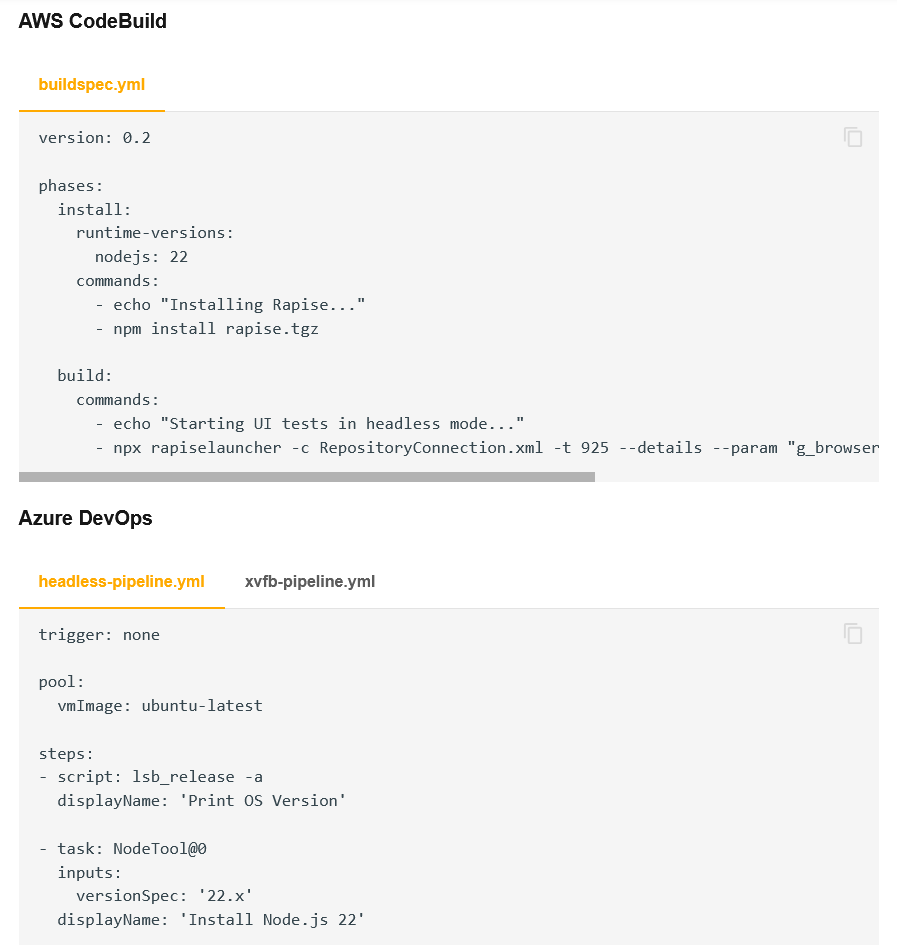
Task: Click the empty scrollbar track right of thumb
Action: tap(736, 477)
